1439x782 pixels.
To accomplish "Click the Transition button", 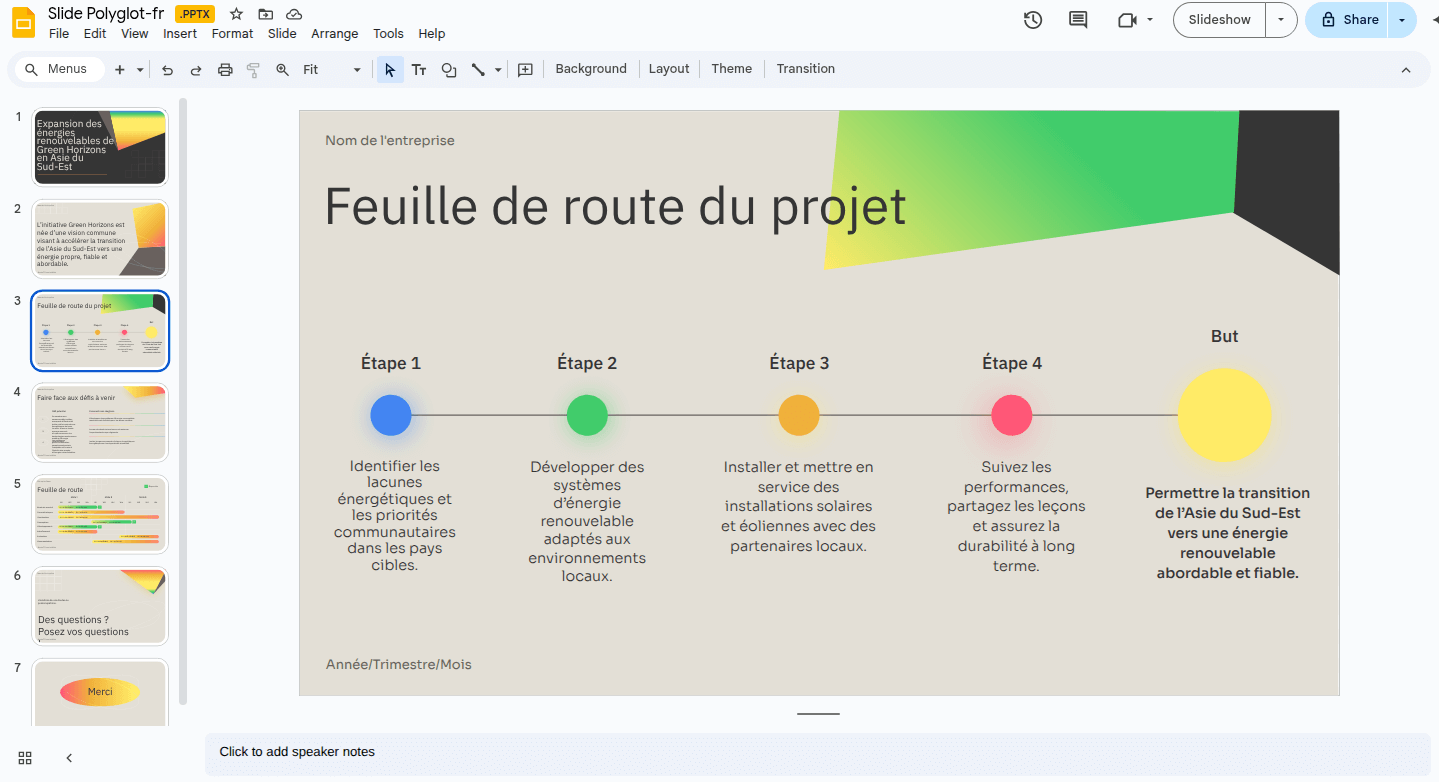I will (x=805, y=69).
